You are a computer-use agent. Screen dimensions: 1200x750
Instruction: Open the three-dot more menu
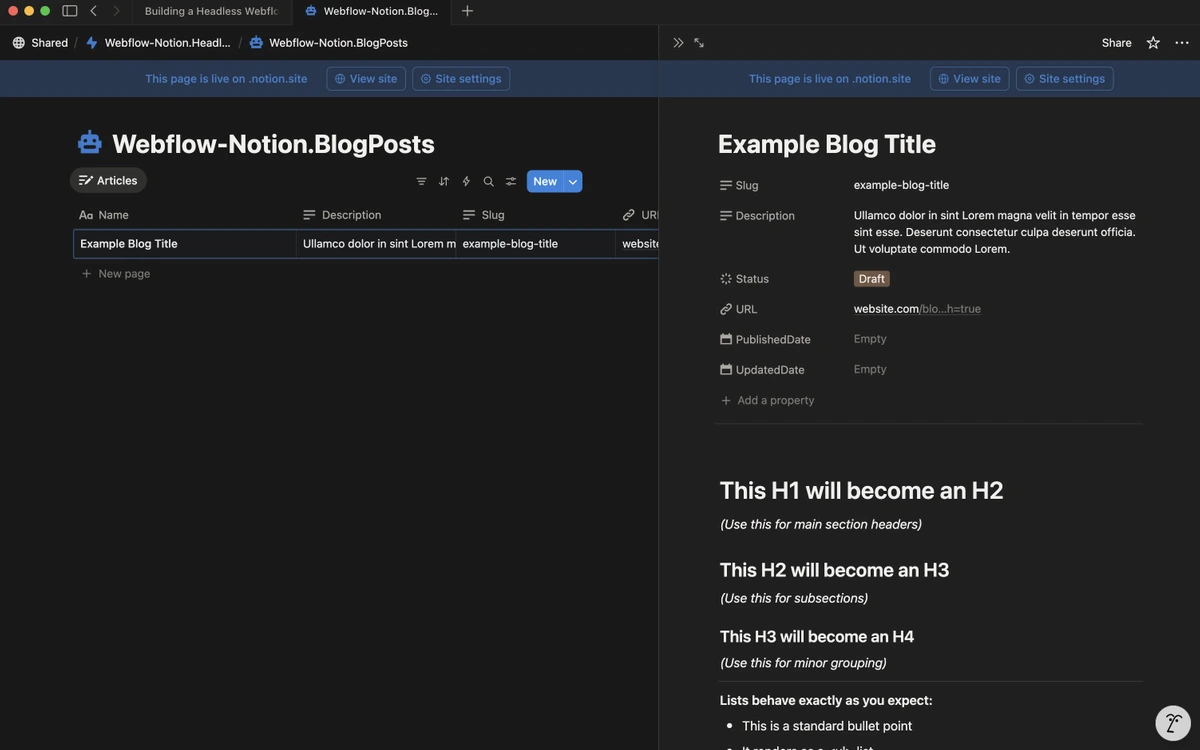pos(1182,43)
